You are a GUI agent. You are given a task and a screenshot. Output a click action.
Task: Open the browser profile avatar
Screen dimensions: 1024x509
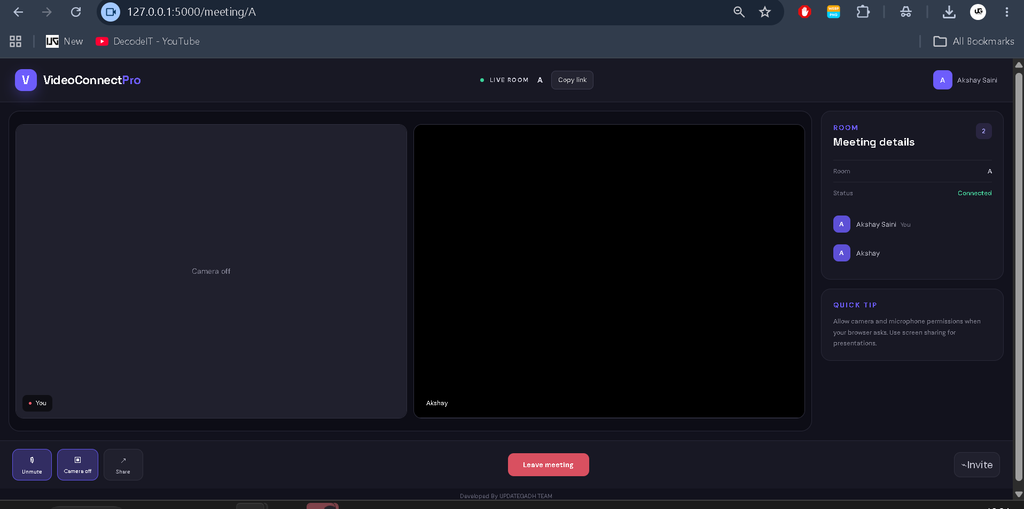978,12
